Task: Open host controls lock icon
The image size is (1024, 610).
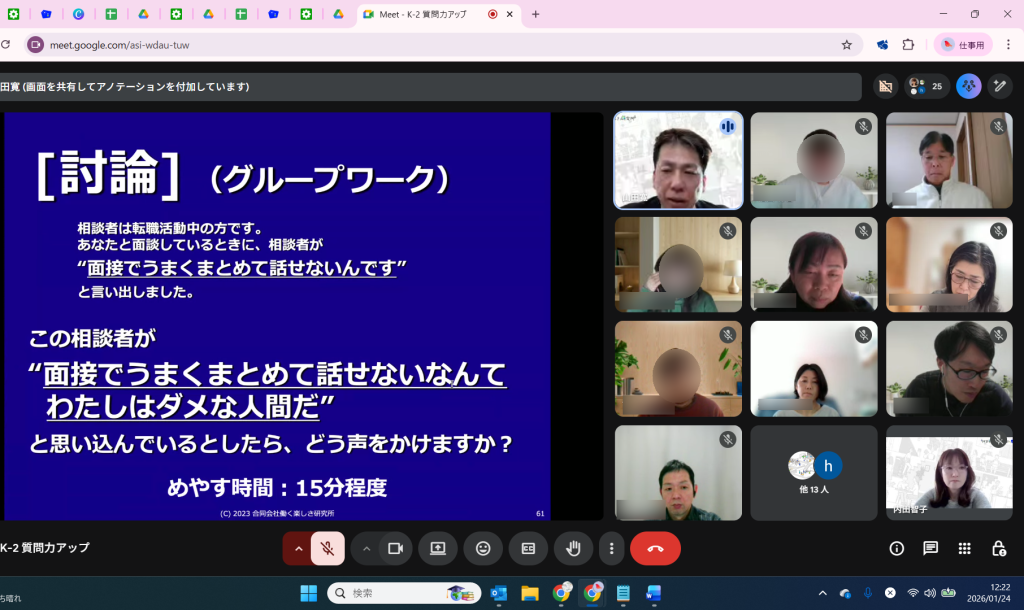Action: coord(998,548)
